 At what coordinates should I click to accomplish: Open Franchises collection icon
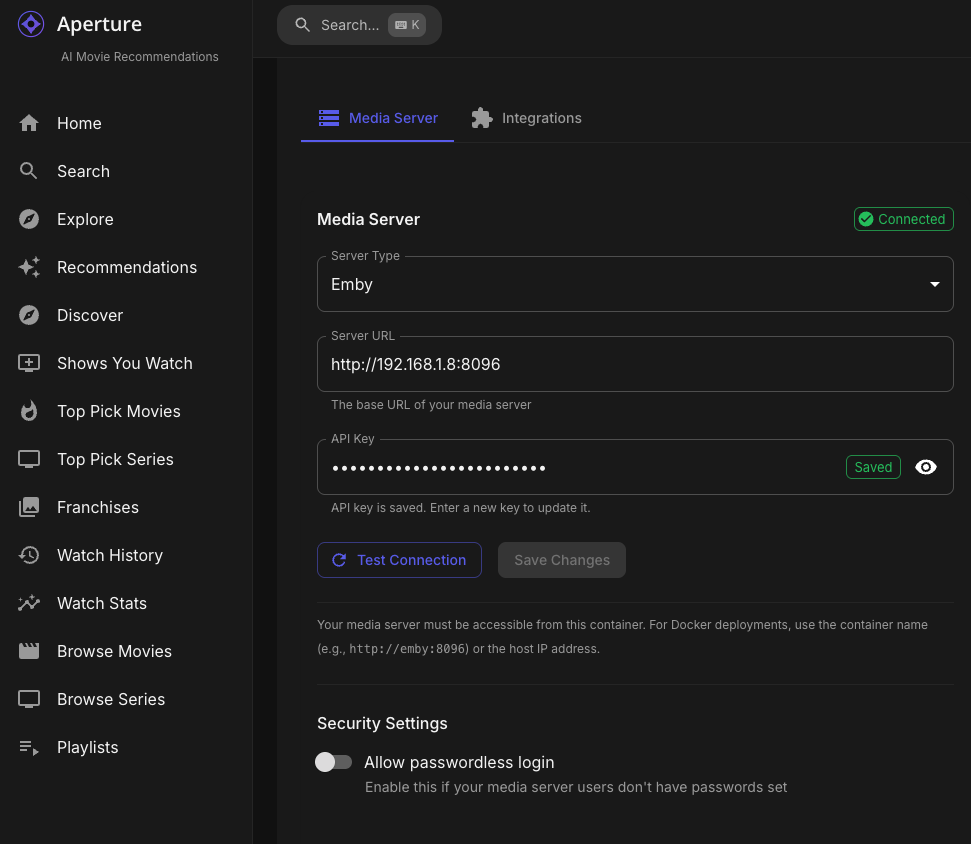click(x=29, y=507)
